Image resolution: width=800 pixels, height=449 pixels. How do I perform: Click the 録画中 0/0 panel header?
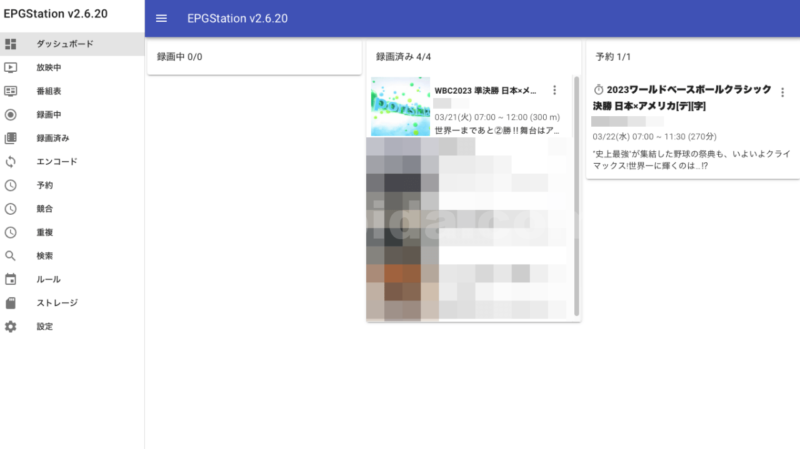(180, 57)
